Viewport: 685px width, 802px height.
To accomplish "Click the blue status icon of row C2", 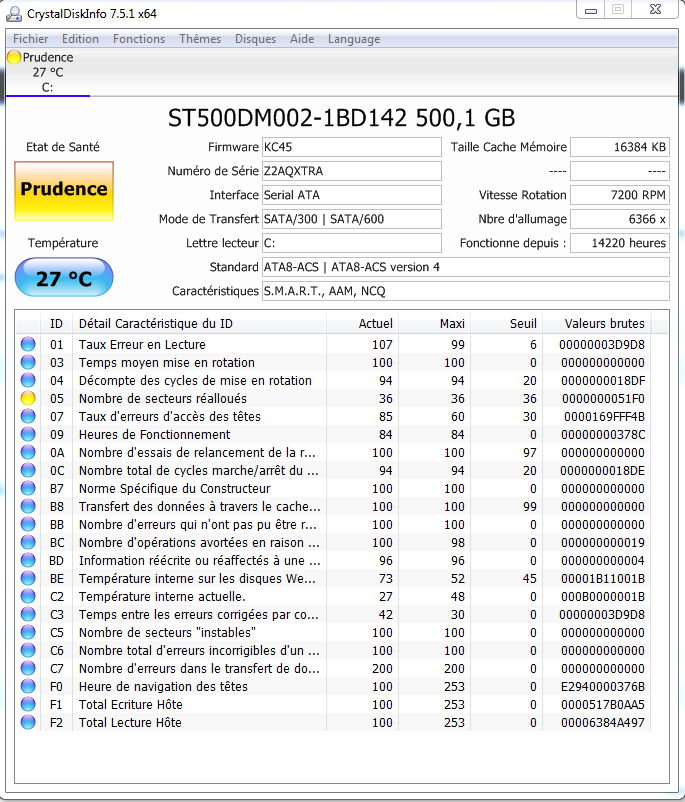I will [x=28, y=596].
